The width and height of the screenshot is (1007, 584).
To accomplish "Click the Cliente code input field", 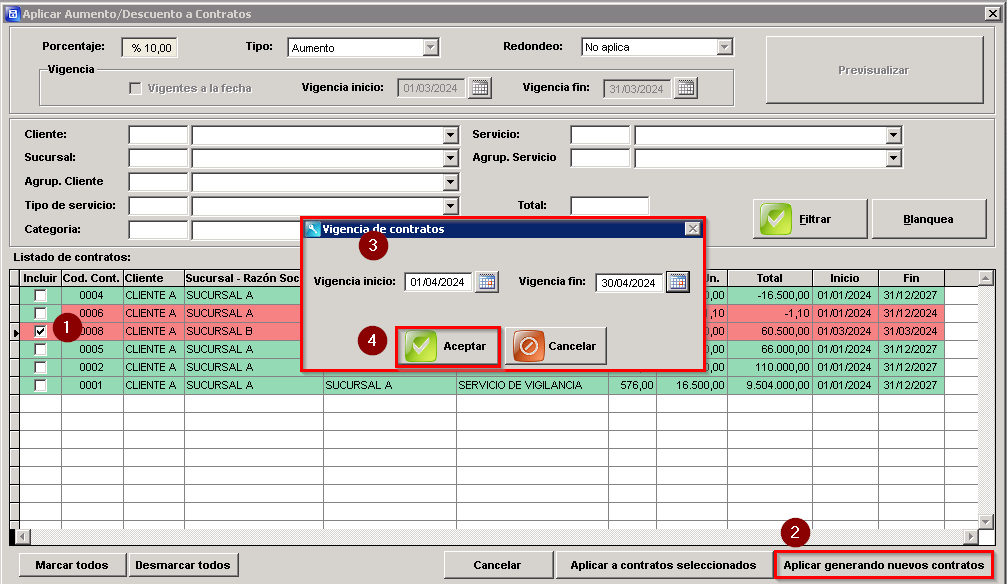I will (158, 135).
